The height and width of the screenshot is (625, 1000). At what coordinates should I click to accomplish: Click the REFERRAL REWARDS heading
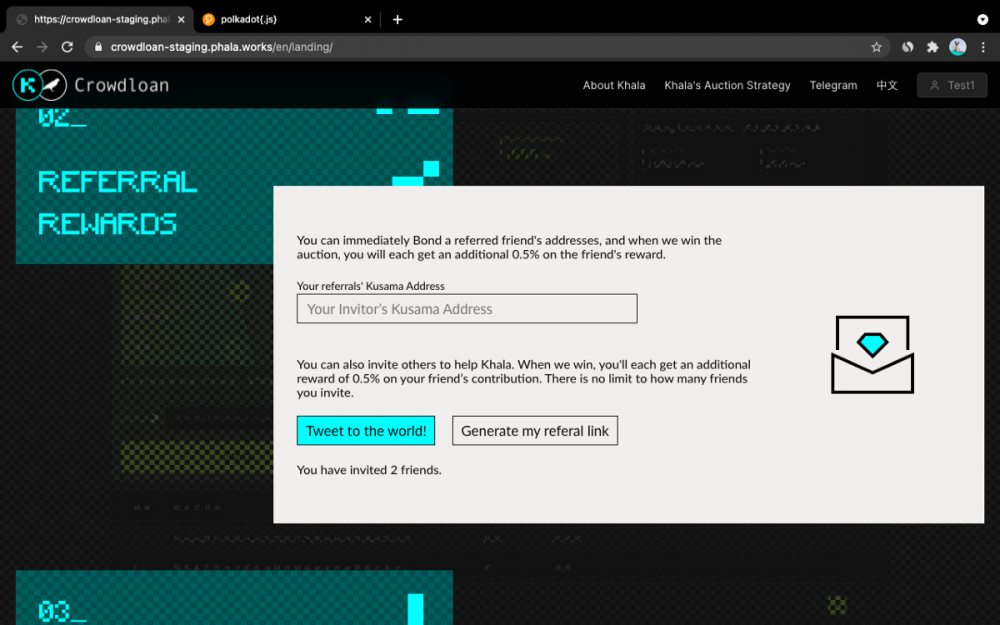point(117,203)
